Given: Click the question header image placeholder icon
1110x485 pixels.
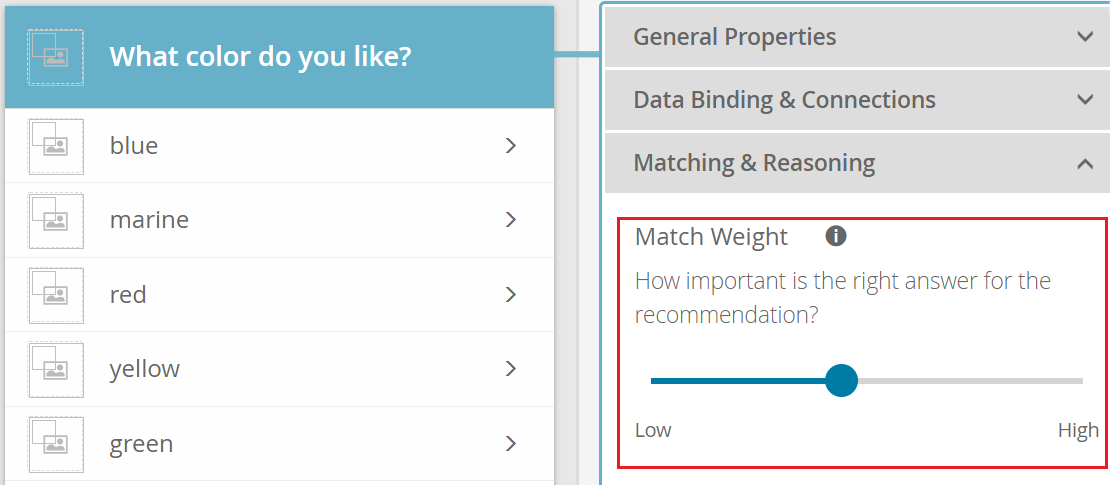Looking at the screenshot, I should tap(56, 57).
